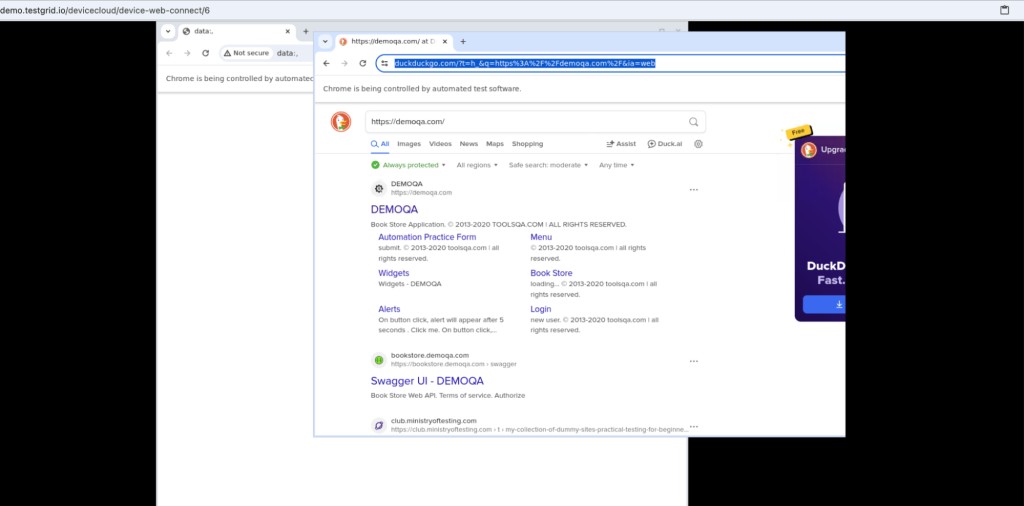Open the Login sitelink

[541, 309]
